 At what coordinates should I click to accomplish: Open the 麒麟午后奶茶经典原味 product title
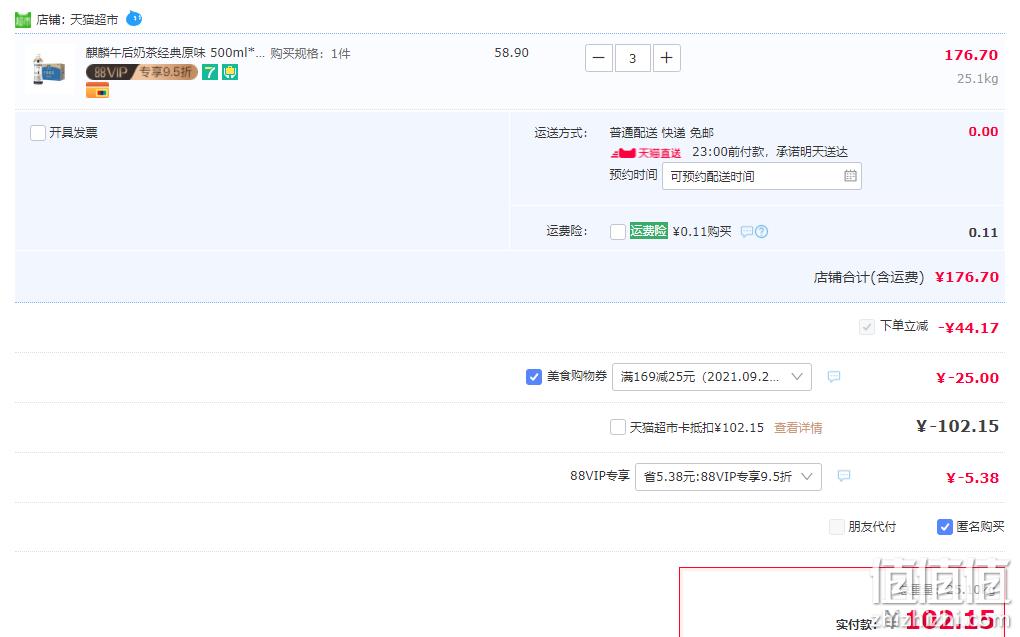[175, 53]
